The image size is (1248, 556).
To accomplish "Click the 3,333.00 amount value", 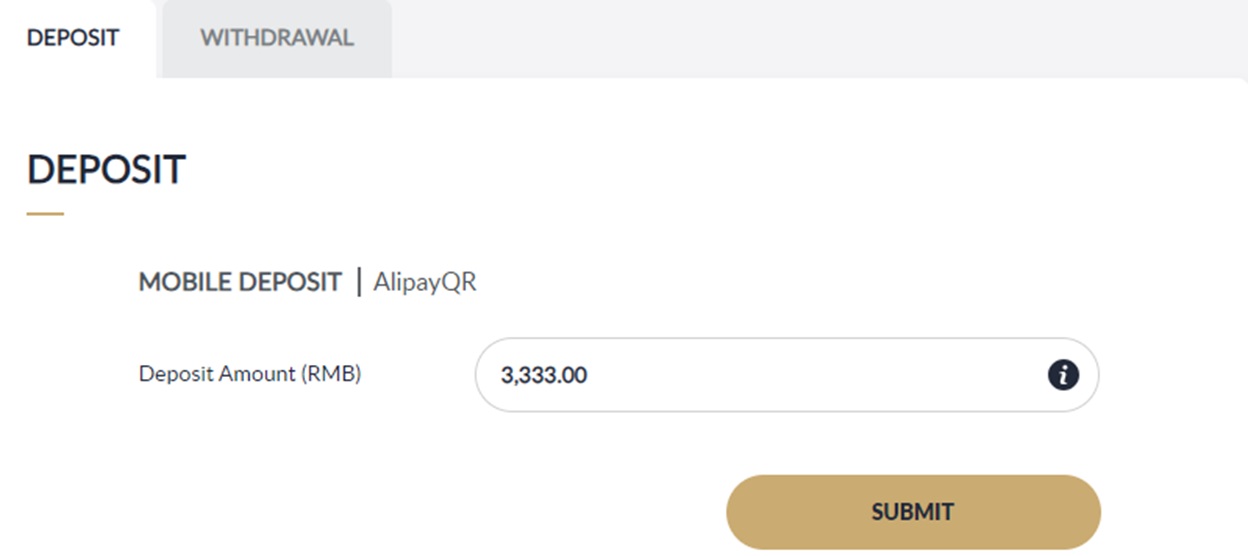I will point(544,376).
